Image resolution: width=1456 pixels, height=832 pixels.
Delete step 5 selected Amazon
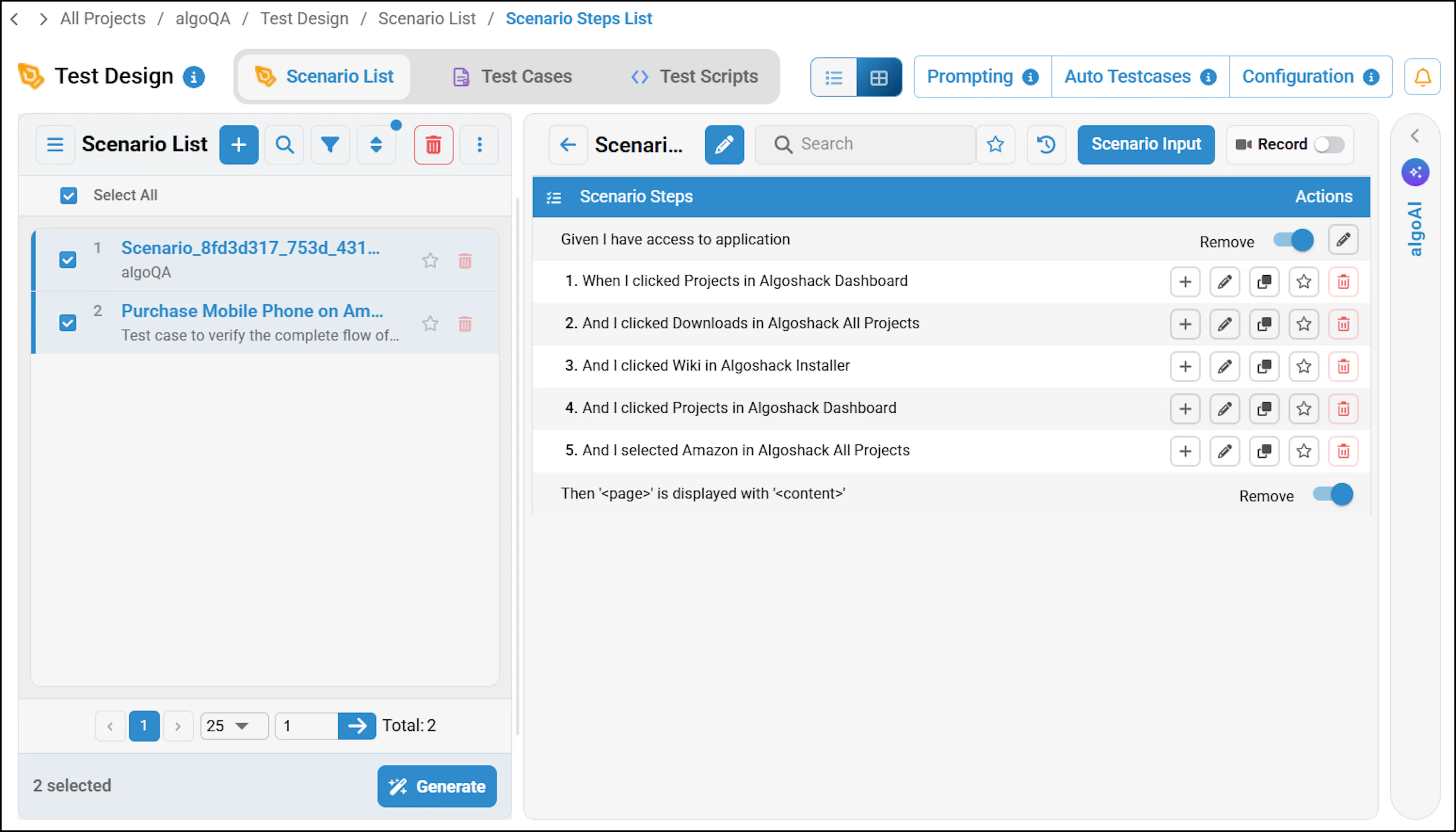coord(1343,451)
